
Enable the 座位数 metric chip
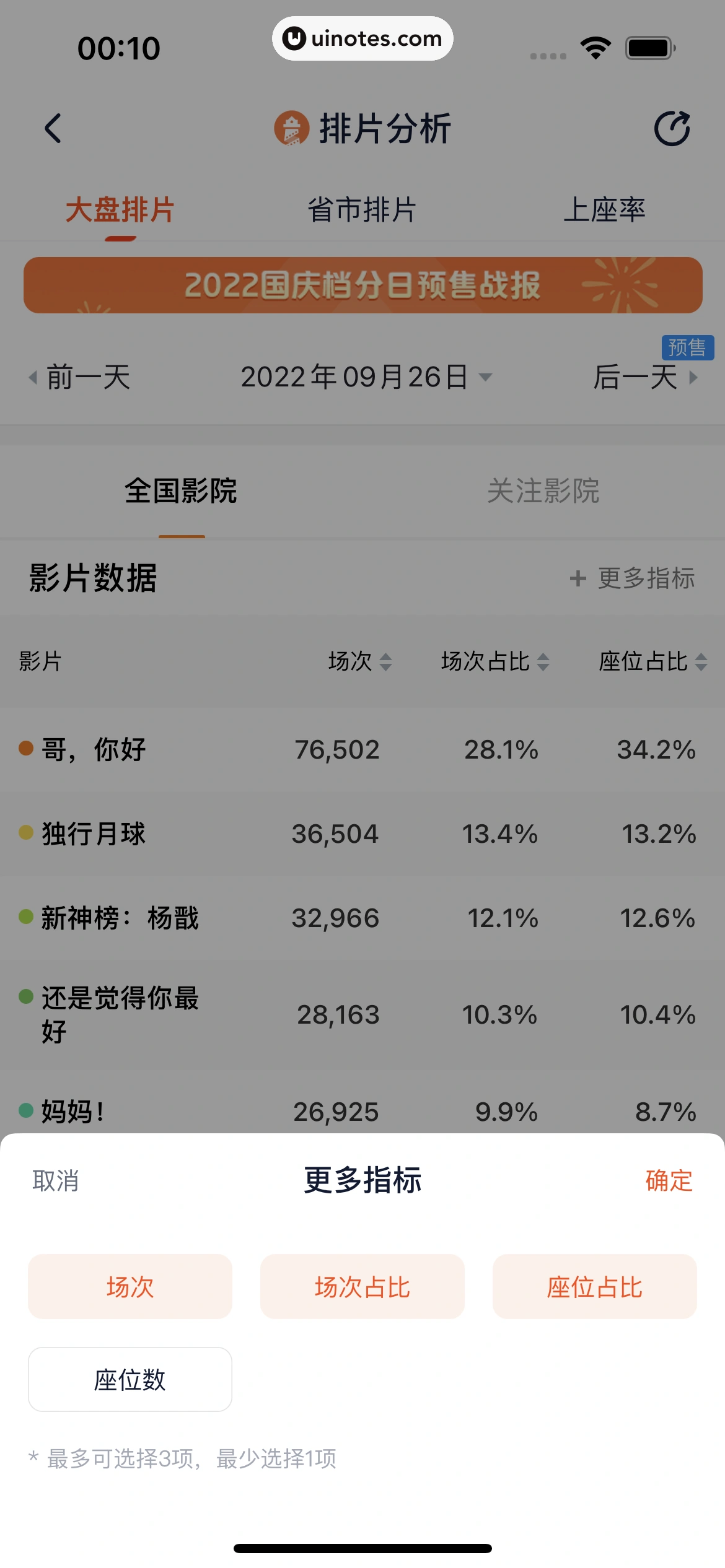click(x=130, y=1380)
